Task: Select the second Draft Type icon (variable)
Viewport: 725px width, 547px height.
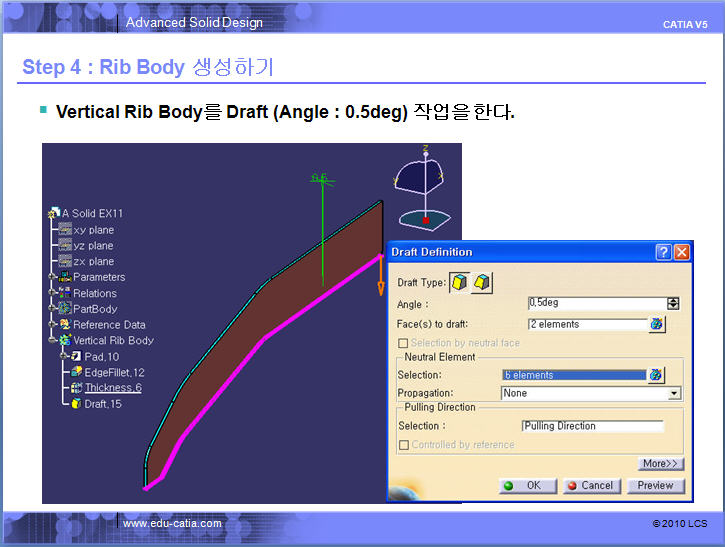Action: click(482, 283)
